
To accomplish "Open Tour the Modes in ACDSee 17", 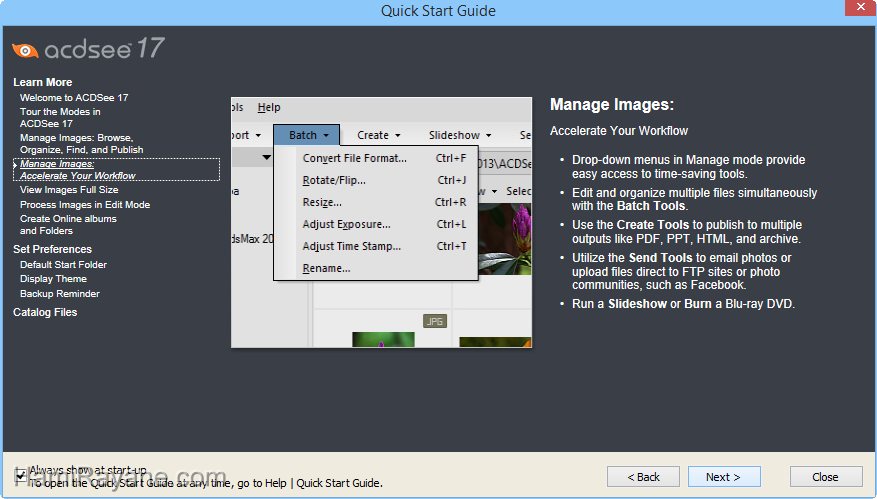I will pos(60,117).
